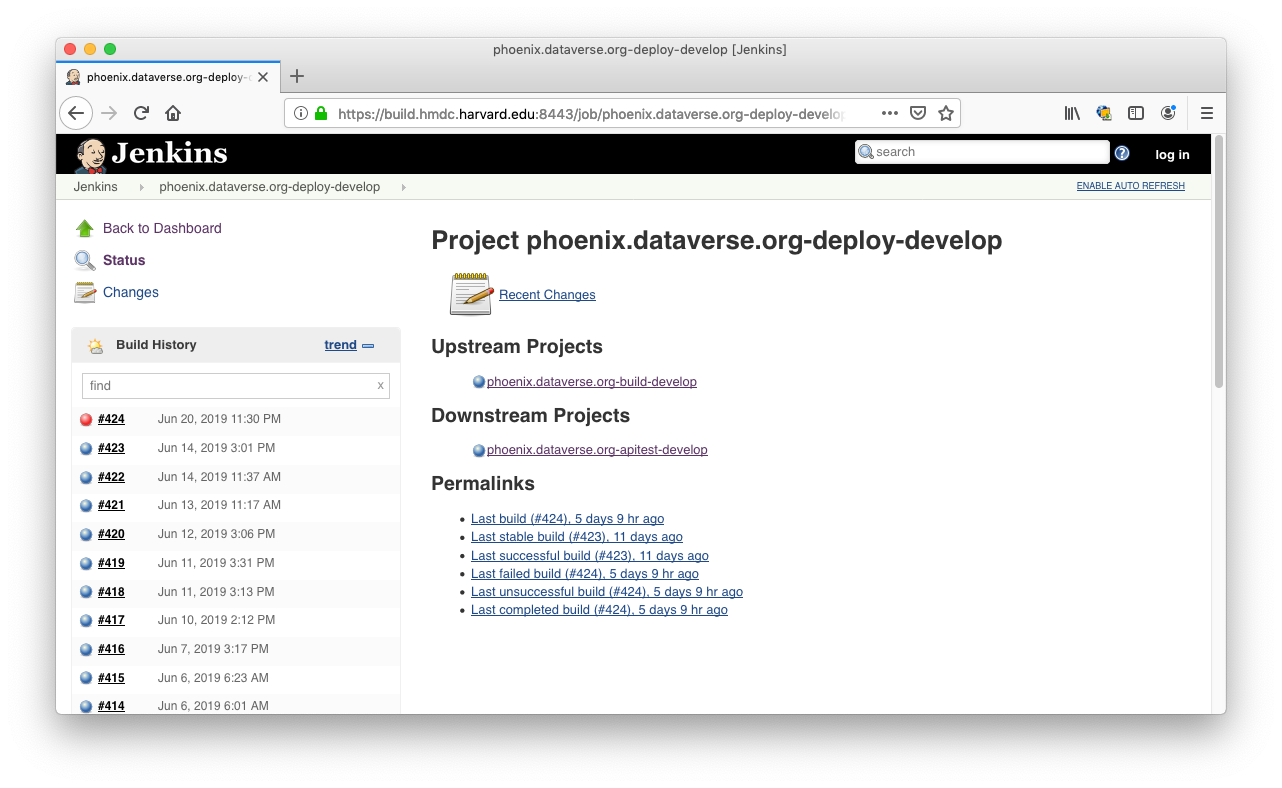Click blue status ball of build #417
1282x788 pixels.
pos(86,621)
